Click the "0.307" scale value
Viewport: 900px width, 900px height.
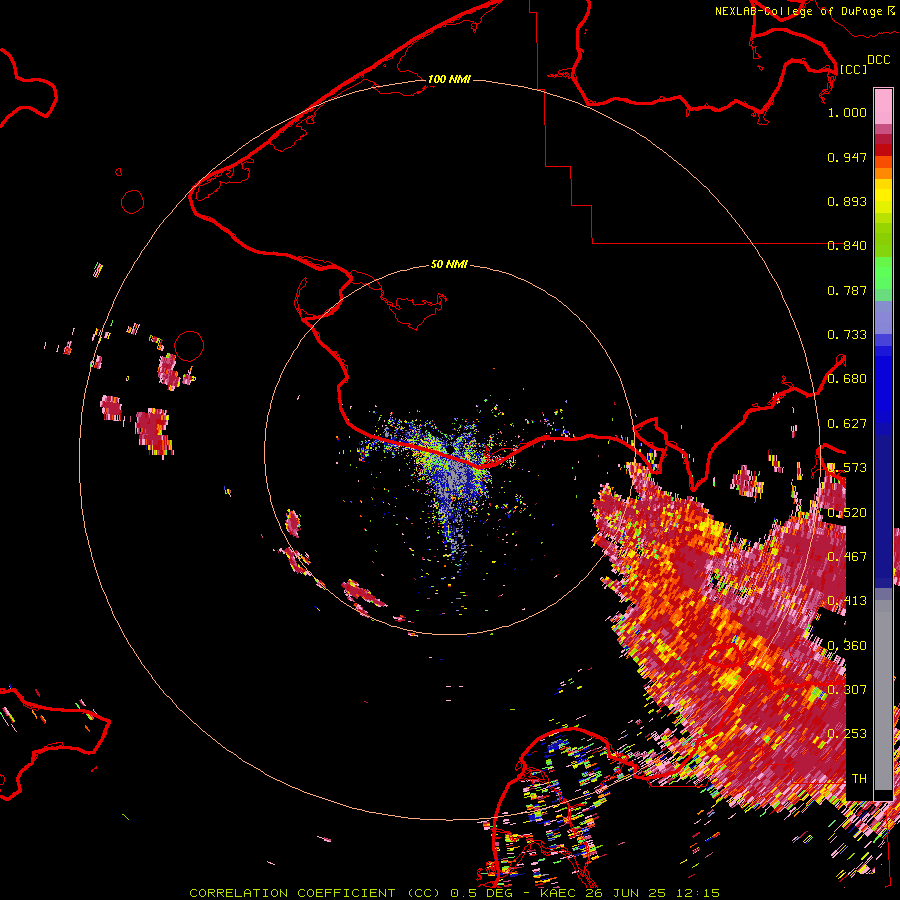[x=847, y=689]
